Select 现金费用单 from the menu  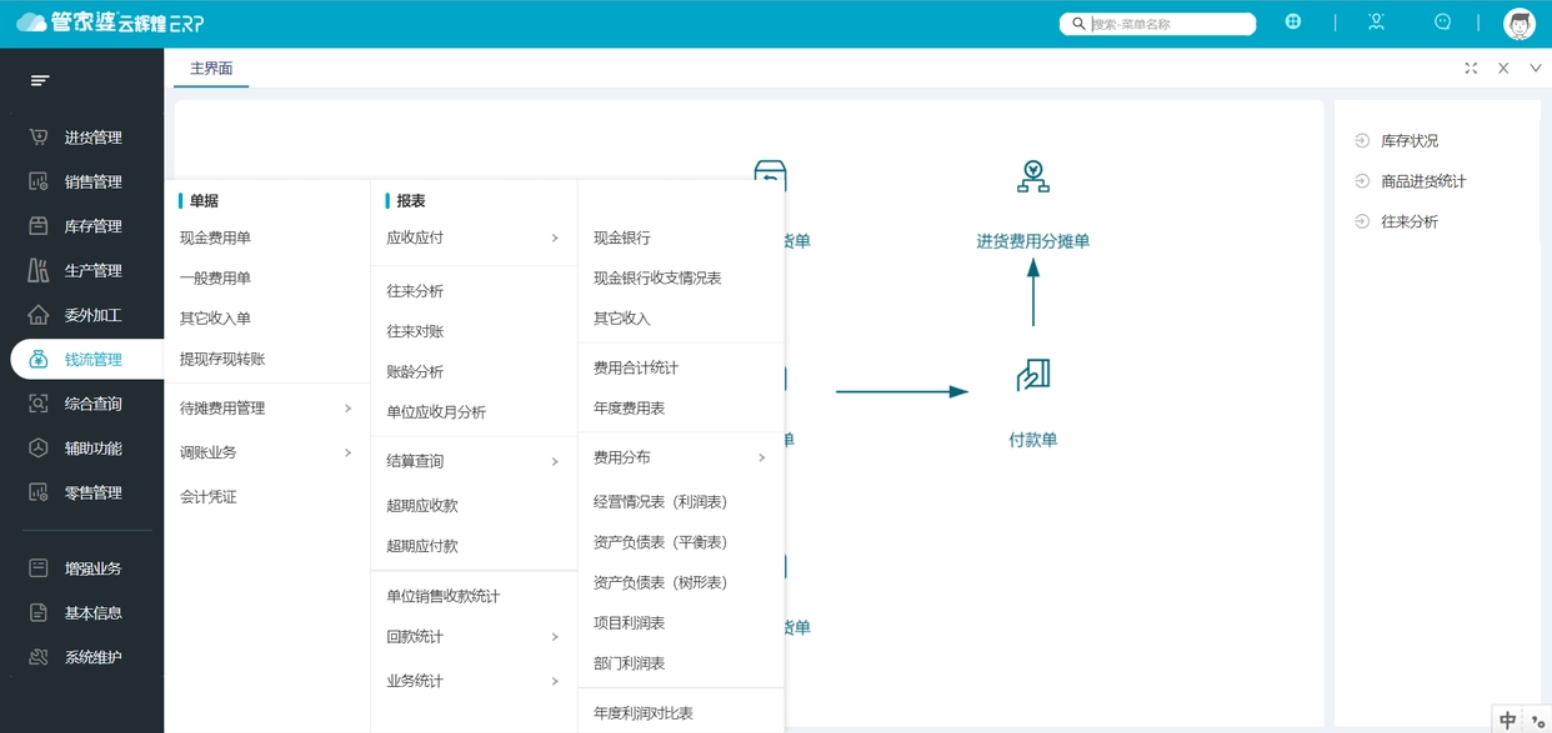(215, 238)
